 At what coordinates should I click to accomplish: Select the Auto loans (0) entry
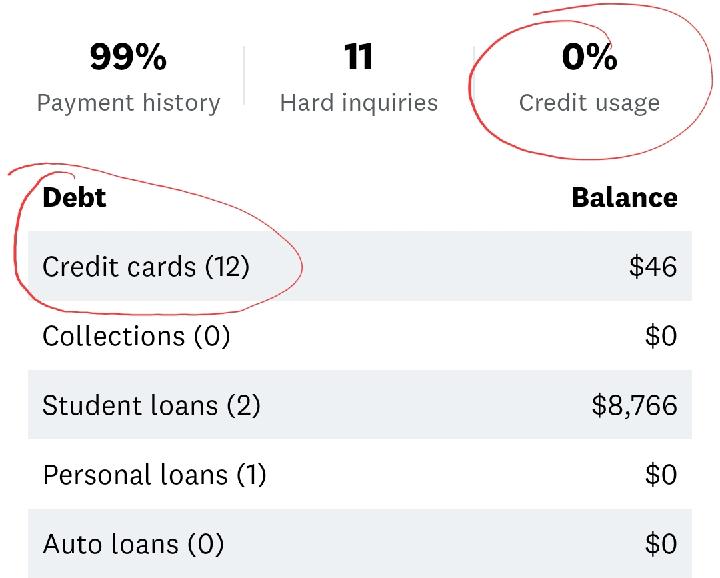(x=133, y=544)
